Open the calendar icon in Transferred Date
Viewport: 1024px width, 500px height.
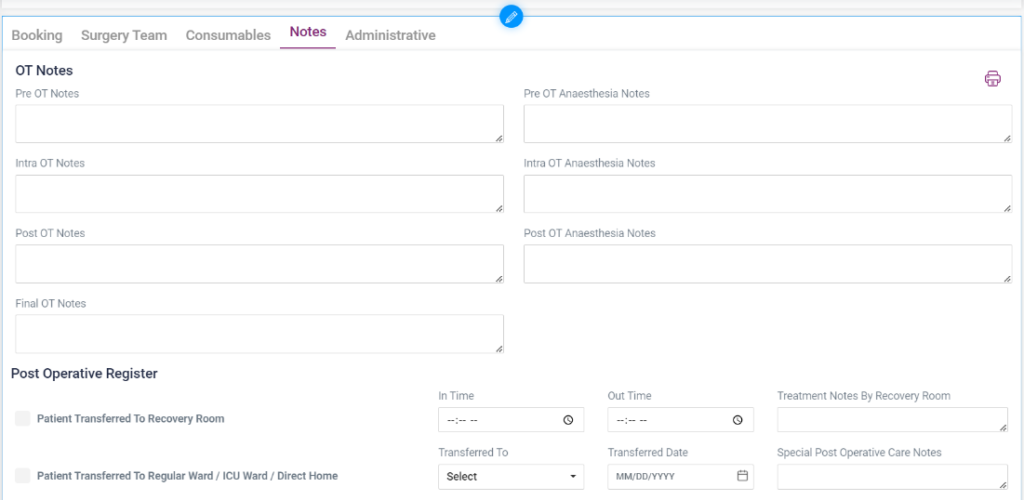point(743,476)
